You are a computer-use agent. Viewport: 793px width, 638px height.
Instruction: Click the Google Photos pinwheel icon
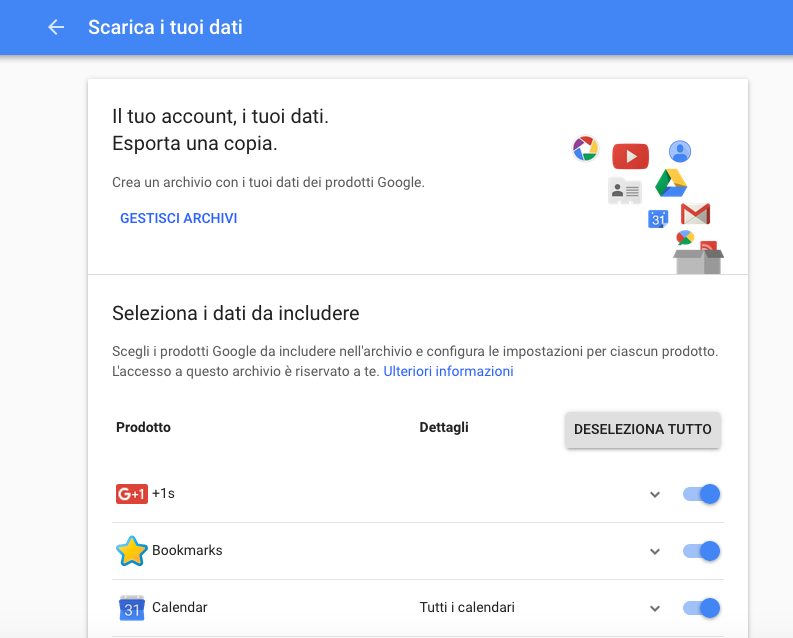pyautogui.click(x=585, y=149)
